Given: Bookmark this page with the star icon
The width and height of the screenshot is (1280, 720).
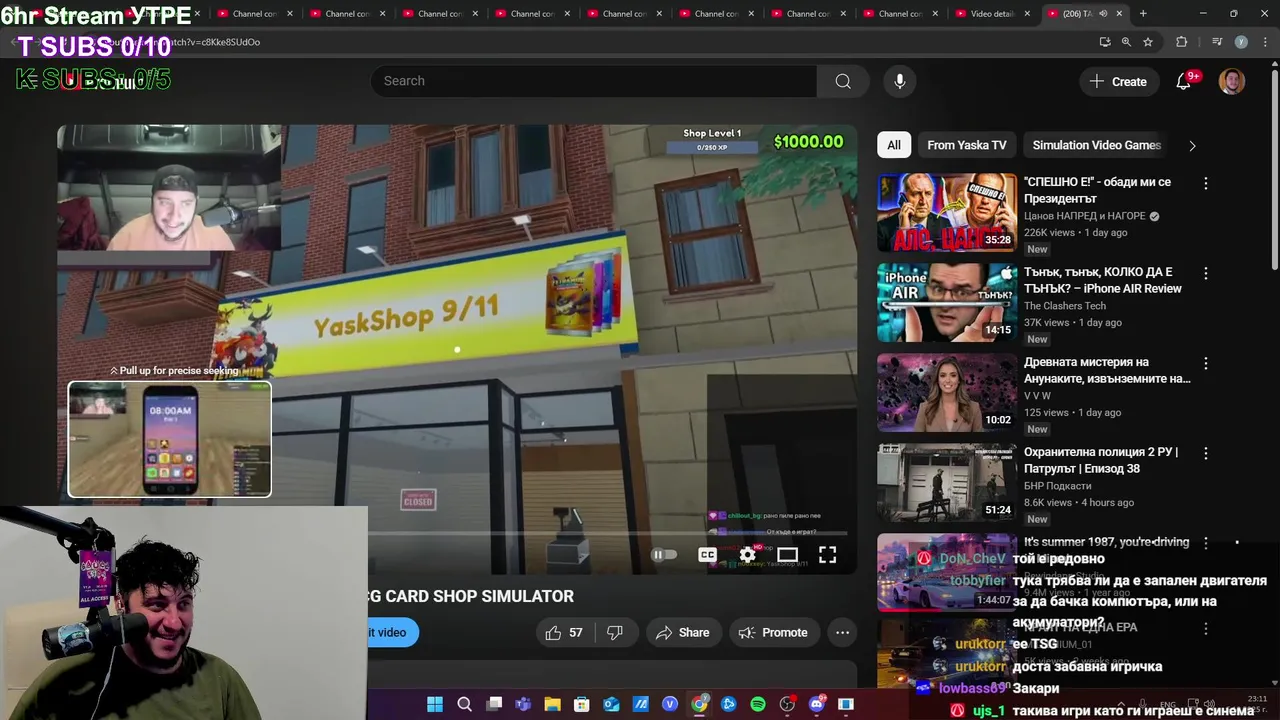Looking at the screenshot, I should point(1148,42).
